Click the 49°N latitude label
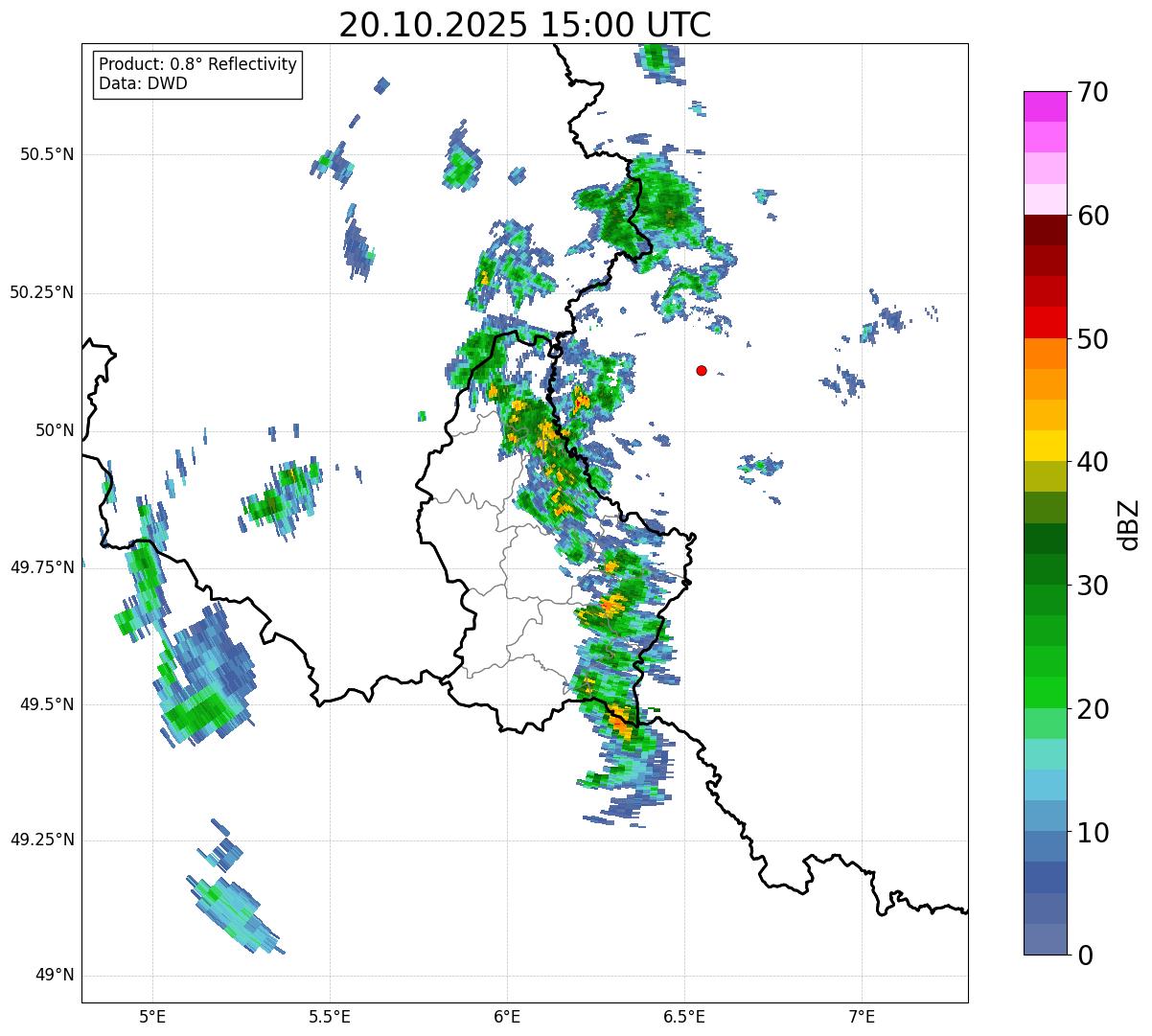Image resolution: width=1152 pixels, height=1036 pixels. coord(52,976)
